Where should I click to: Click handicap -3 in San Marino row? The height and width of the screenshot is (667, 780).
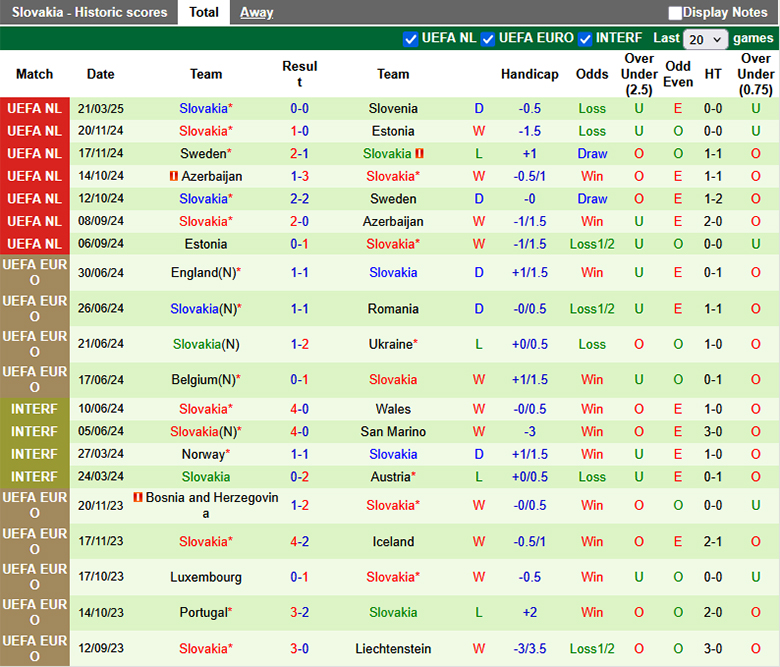click(x=529, y=432)
